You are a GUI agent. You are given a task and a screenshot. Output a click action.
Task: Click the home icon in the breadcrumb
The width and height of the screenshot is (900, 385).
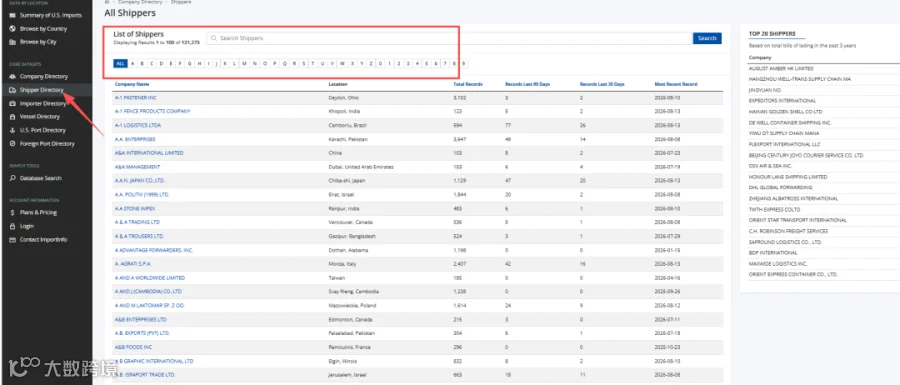coord(107,2)
